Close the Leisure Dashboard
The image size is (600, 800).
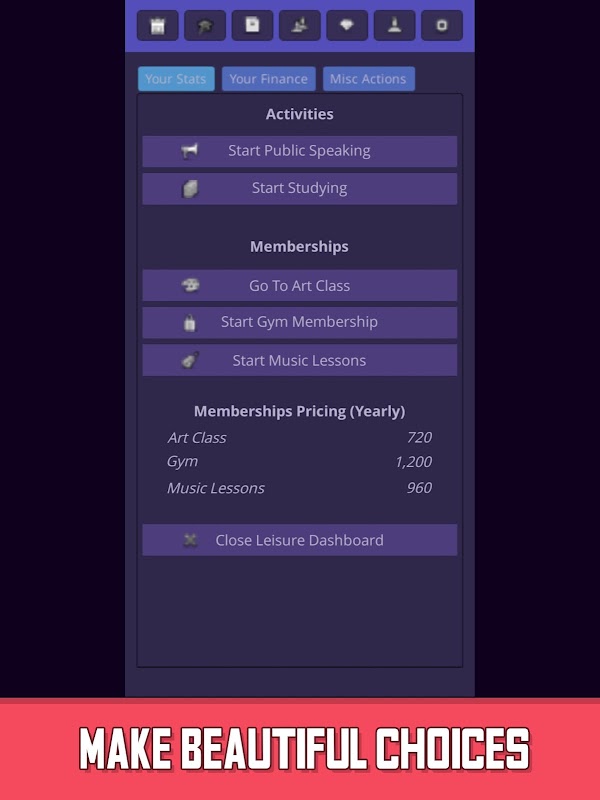[299, 540]
